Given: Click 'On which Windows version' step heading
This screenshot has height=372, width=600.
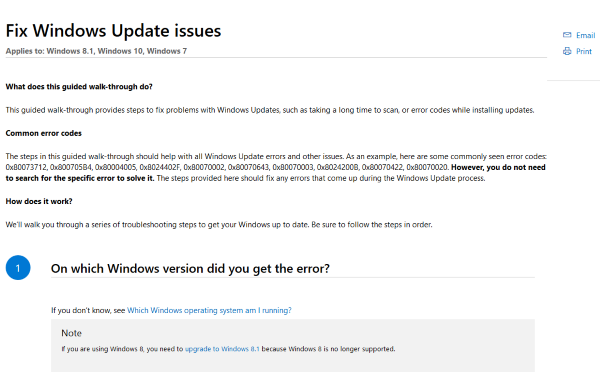Looking at the screenshot, I should [x=190, y=269].
